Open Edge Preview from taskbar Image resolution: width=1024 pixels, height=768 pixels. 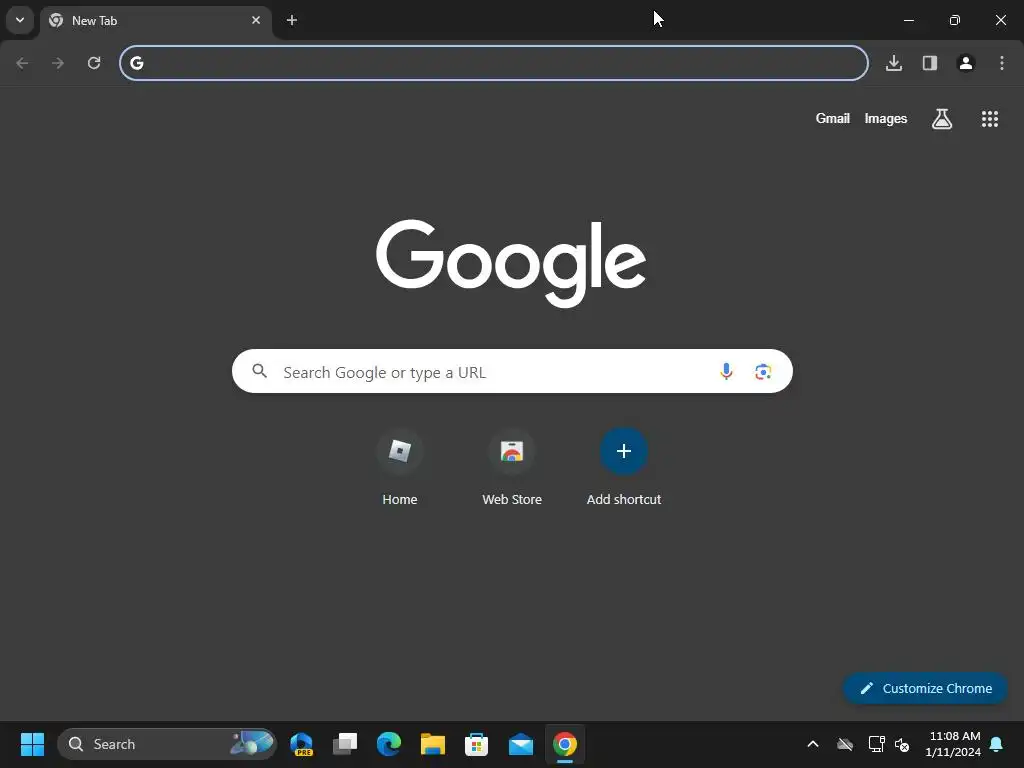click(x=302, y=744)
